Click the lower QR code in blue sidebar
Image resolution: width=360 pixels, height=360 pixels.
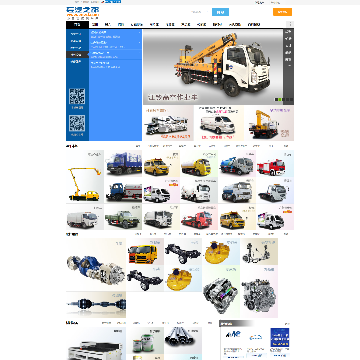click(x=77, y=123)
